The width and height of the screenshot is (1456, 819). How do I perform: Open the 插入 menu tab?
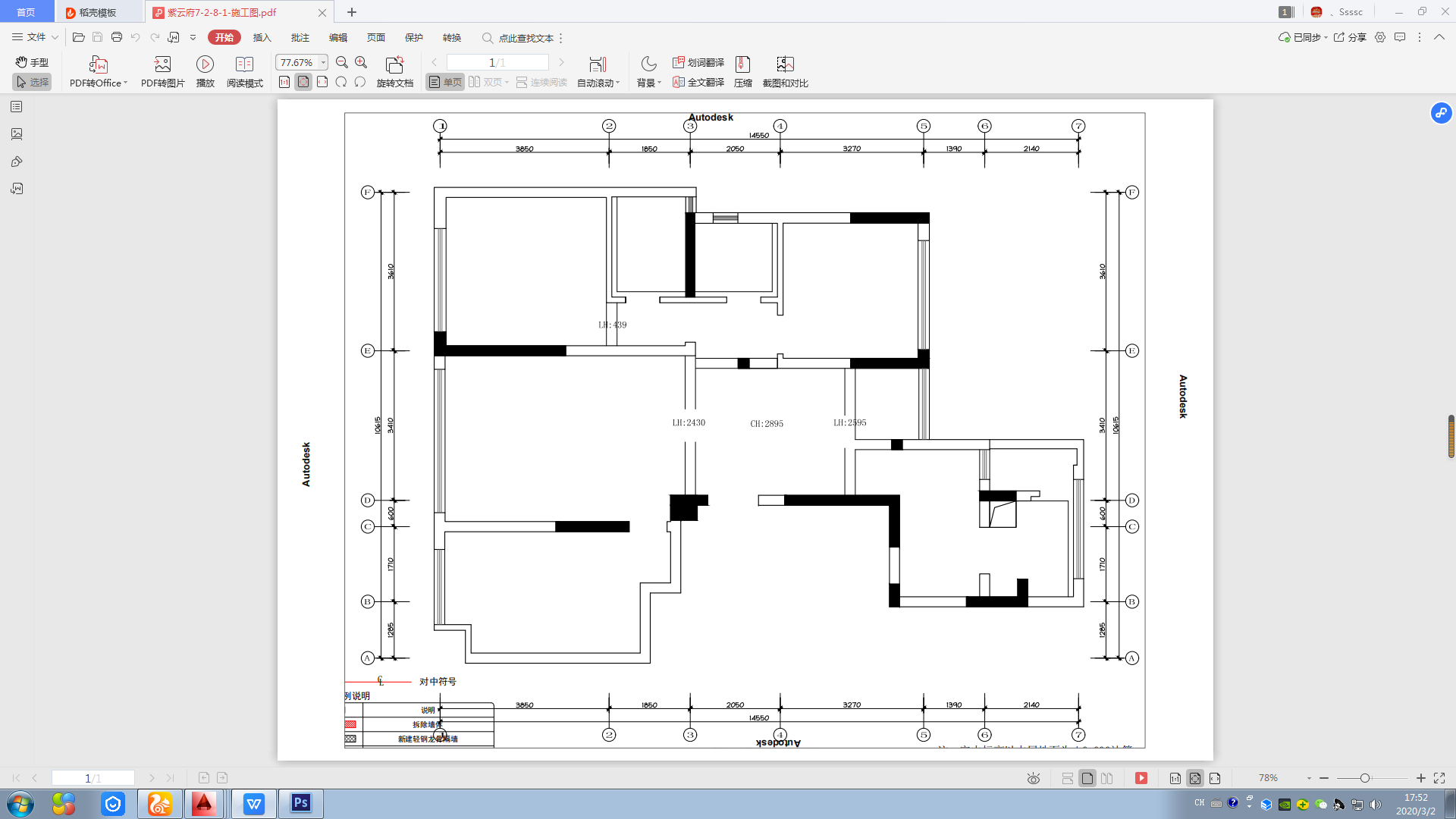pos(262,37)
